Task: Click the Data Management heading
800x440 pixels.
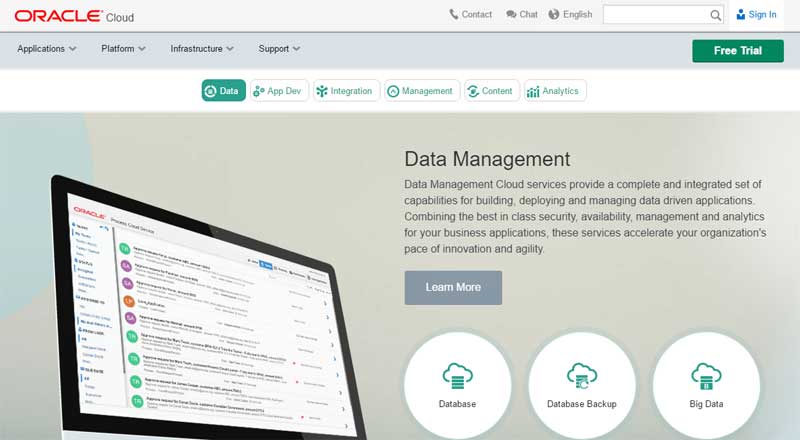Action: pyautogui.click(x=487, y=159)
